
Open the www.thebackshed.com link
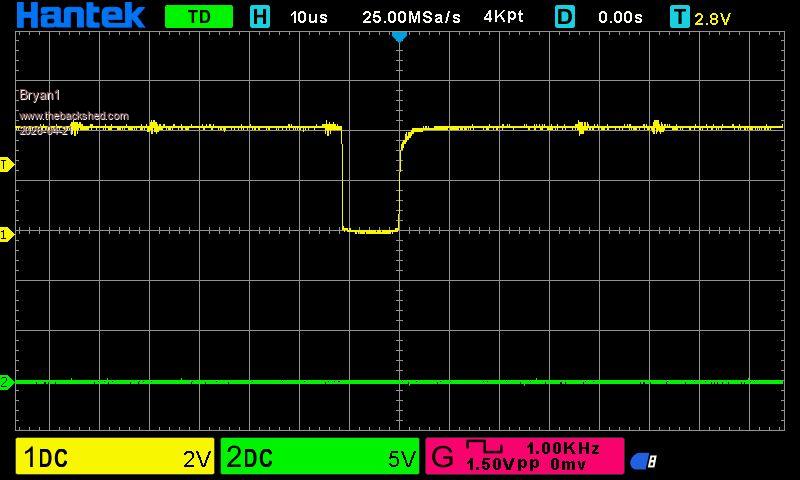pyautogui.click(x=74, y=116)
